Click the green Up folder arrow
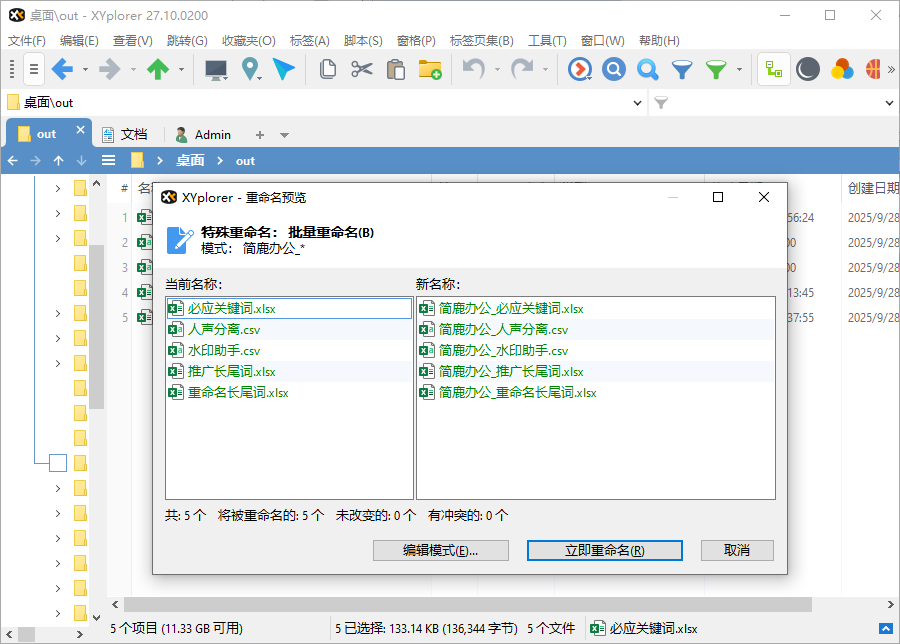900x644 pixels. (158, 69)
